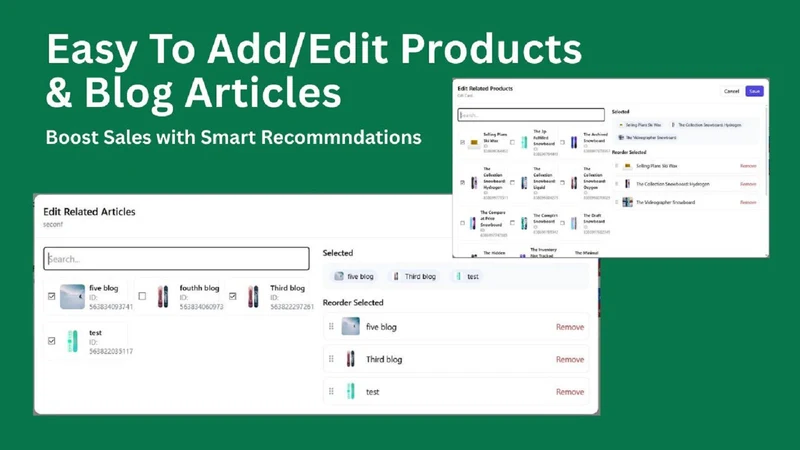Click the test article green snowboard thumbnail
Image resolution: width=800 pixels, height=450 pixels.
pos(72,341)
